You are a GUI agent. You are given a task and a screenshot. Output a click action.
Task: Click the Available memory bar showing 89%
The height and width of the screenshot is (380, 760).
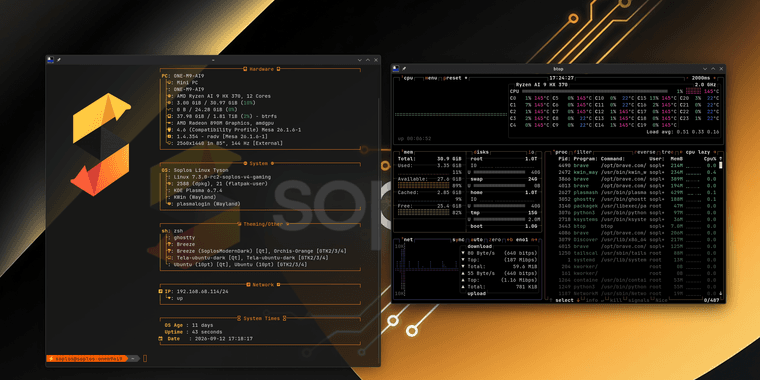[x=423, y=186]
